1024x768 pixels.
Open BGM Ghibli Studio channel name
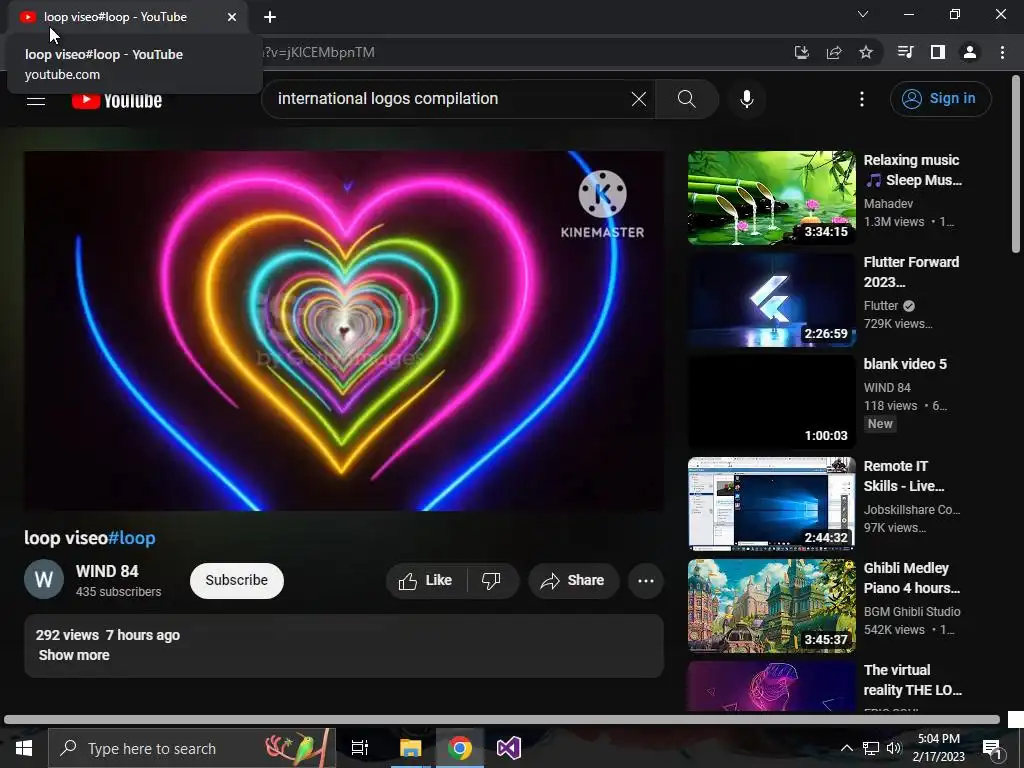[912, 612]
